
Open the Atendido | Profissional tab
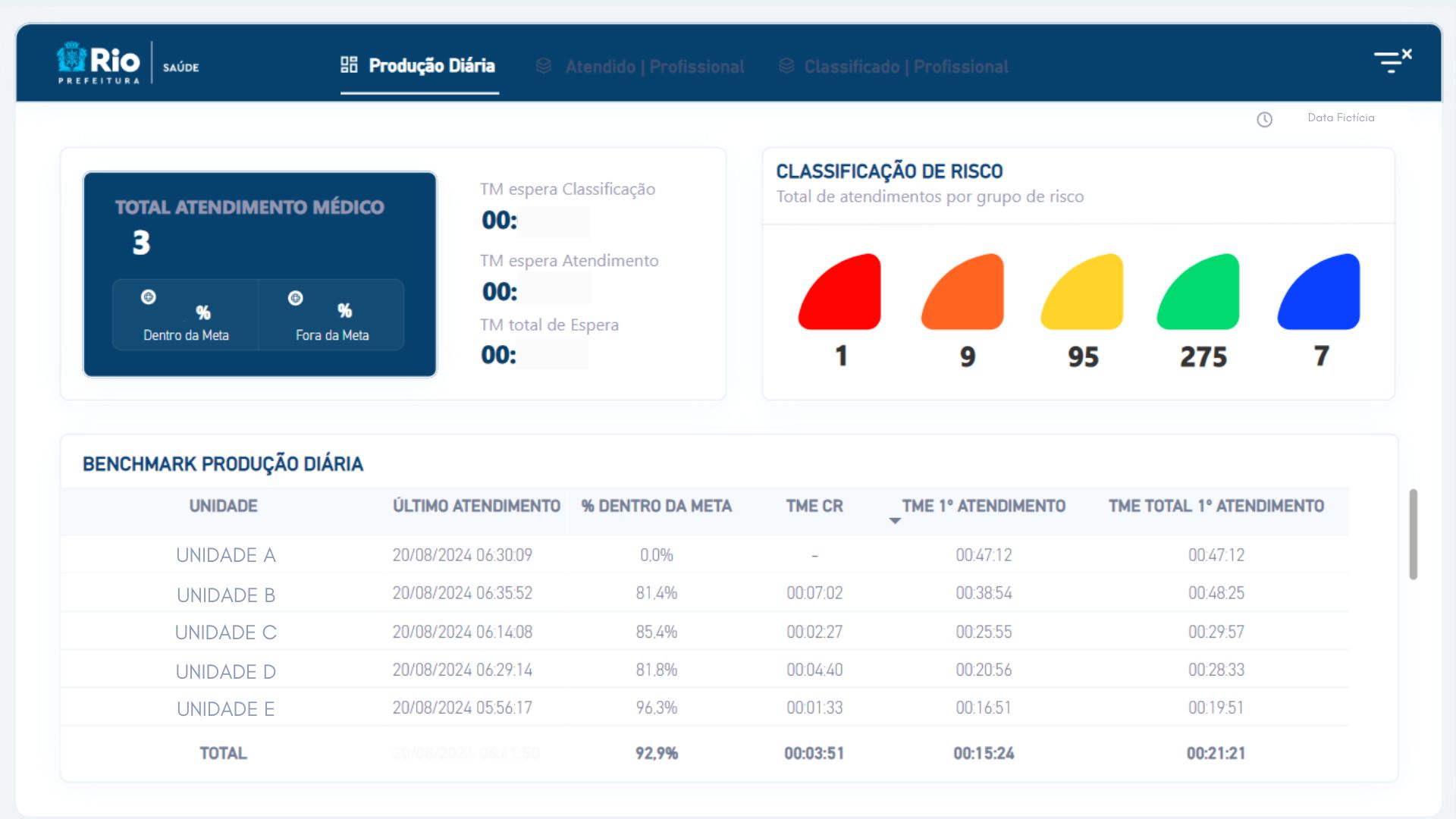point(654,67)
